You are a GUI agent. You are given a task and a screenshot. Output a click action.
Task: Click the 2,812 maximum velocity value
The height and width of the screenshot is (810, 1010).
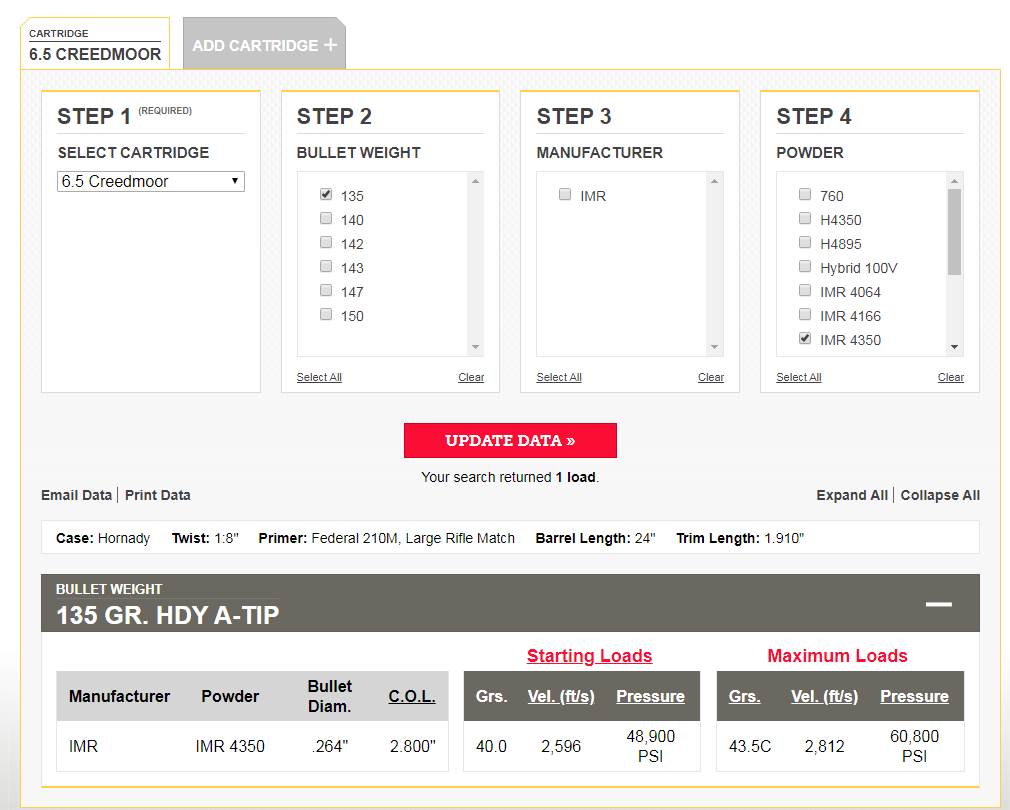tap(824, 746)
